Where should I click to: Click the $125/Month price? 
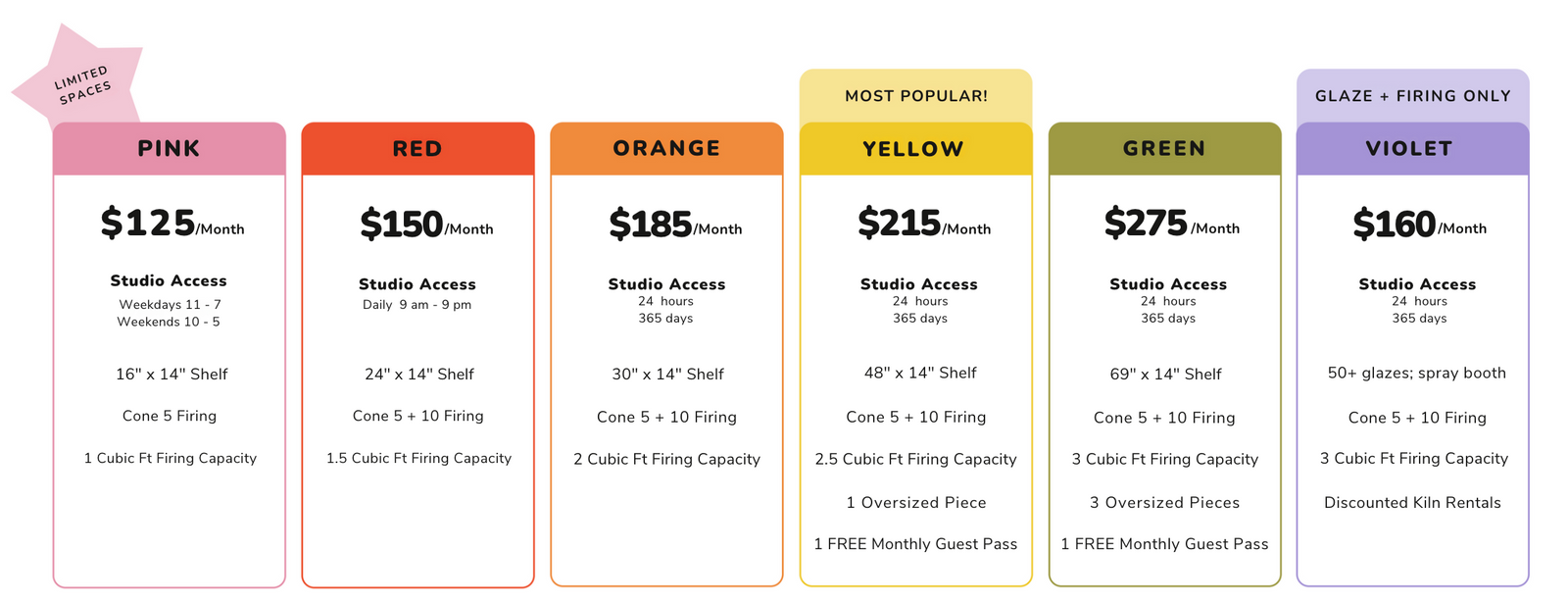[172, 224]
